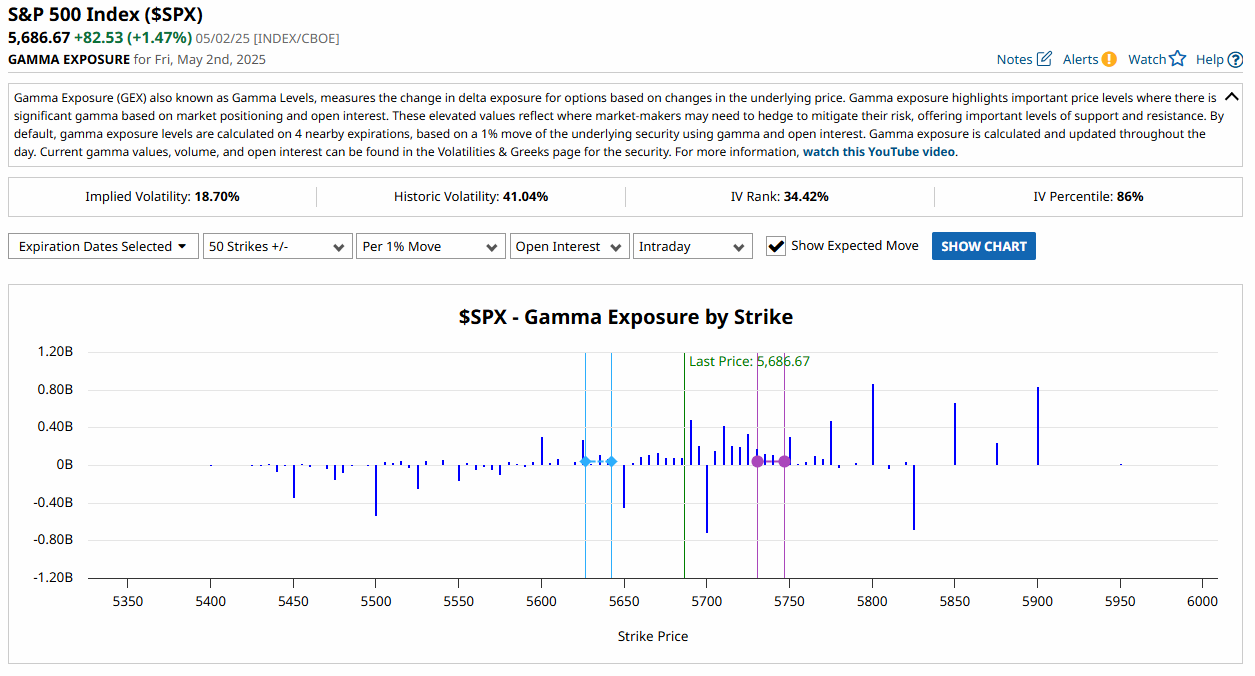Click the negative bar at strike 5450
This screenshot has width=1255, height=676.
pos(294,481)
